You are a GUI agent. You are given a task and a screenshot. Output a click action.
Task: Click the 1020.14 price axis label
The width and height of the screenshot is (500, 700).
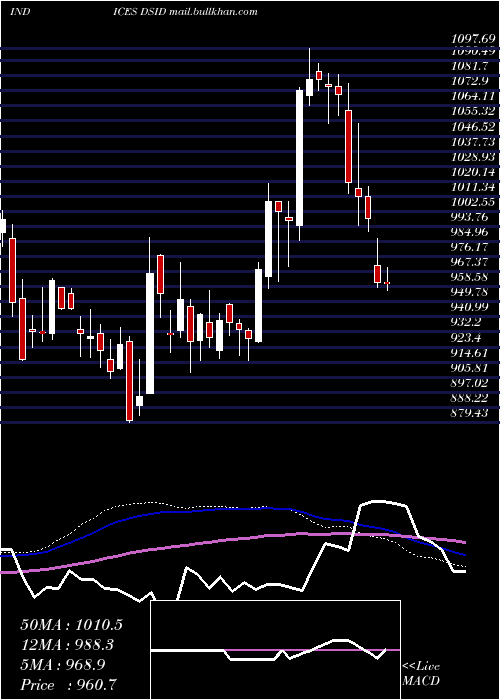(x=473, y=172)
